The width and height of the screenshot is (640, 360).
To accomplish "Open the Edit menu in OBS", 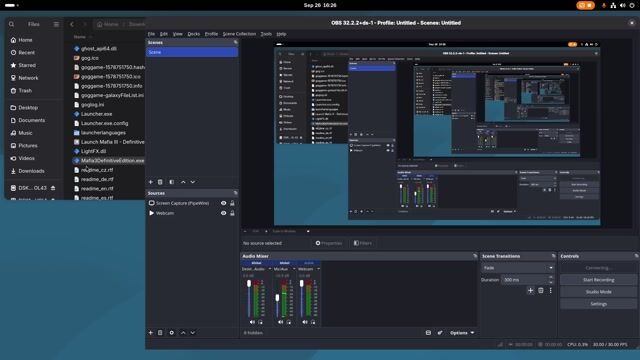I will click(x=164, y=34).
